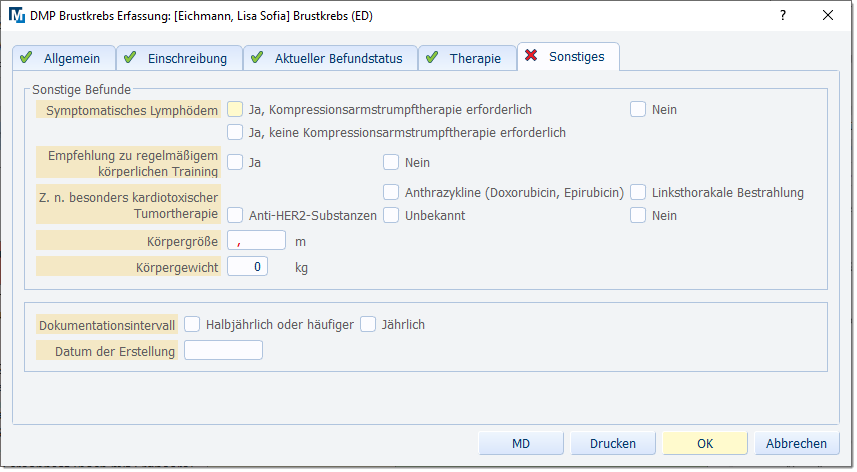Screen dimensions: 857x472
Task: Click the Drucken button
Action: 613,443
